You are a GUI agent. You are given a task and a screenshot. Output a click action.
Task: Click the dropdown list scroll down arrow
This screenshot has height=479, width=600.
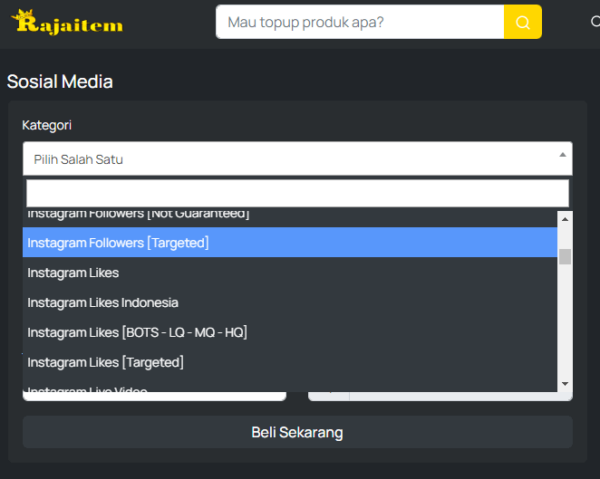565,384
